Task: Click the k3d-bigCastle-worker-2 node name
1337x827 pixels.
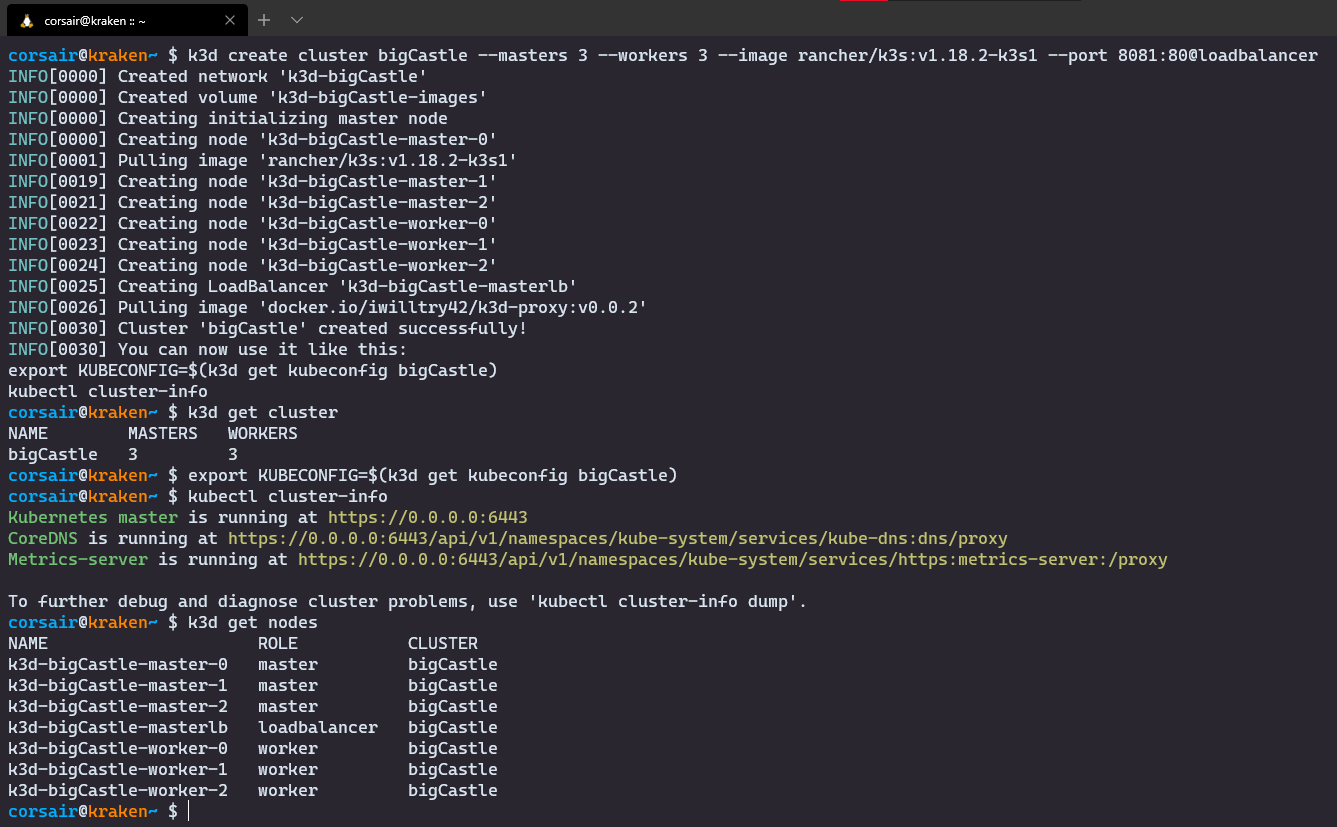Action: 118,790
